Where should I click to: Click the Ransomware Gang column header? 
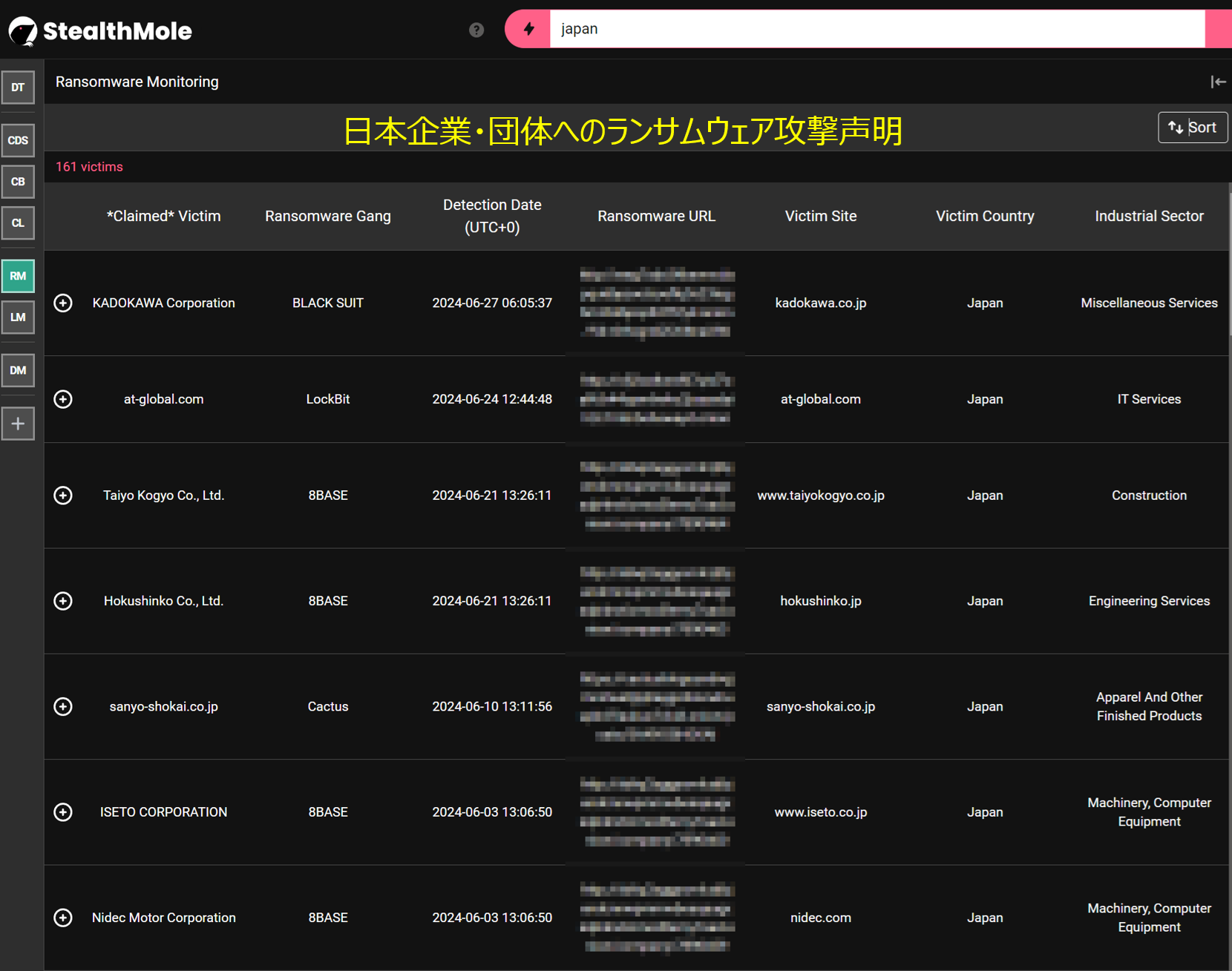(327, 216)
